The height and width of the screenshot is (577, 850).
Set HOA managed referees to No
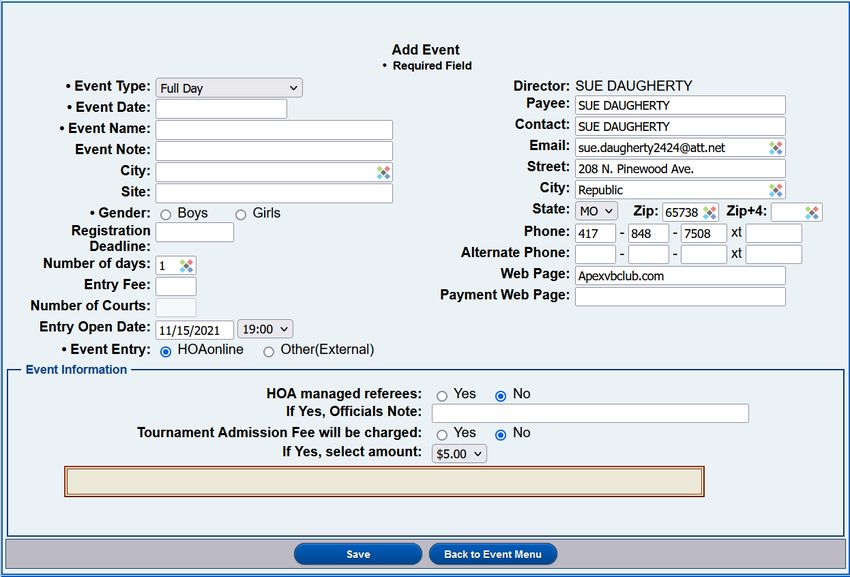coord(501,395)
